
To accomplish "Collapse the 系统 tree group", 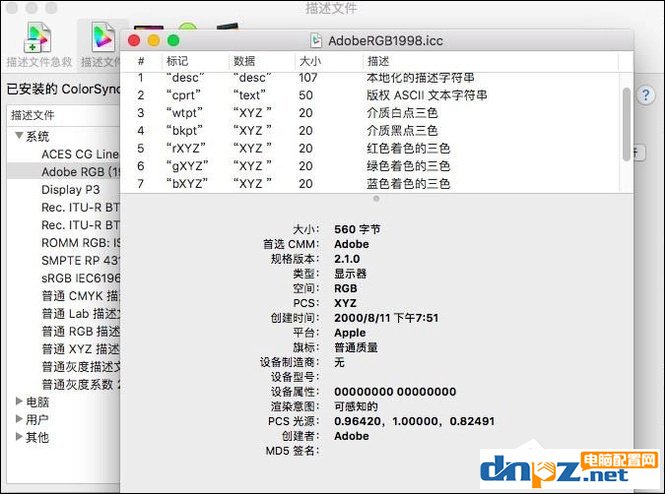I will (x=19, y=136).
